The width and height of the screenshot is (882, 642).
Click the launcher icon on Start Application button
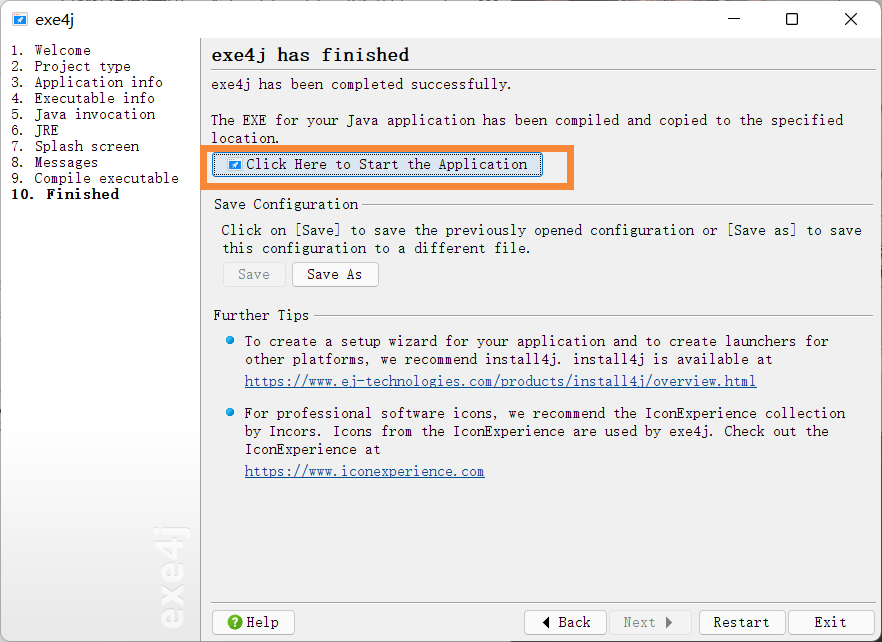[235, 164]
